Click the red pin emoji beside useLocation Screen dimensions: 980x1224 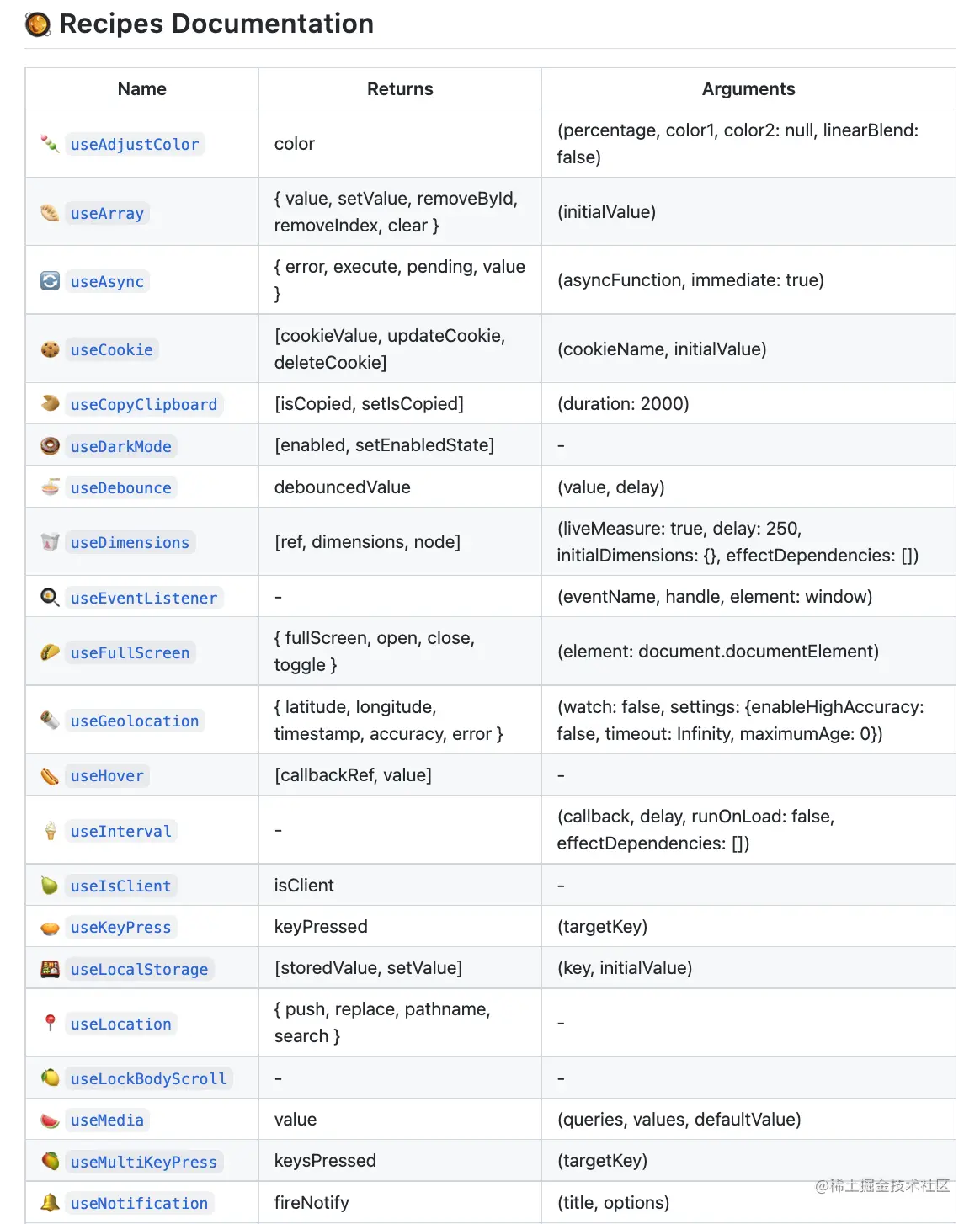(51, 1024)
